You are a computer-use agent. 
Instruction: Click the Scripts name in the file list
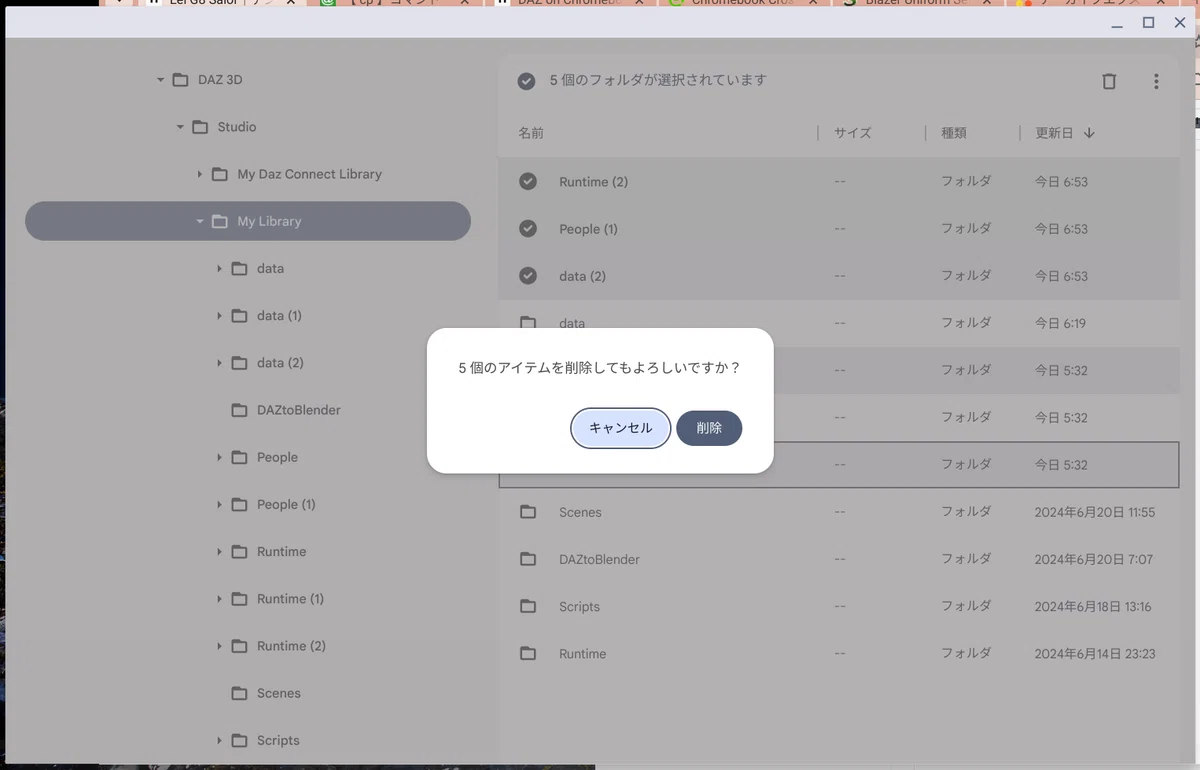click(579, 606)
